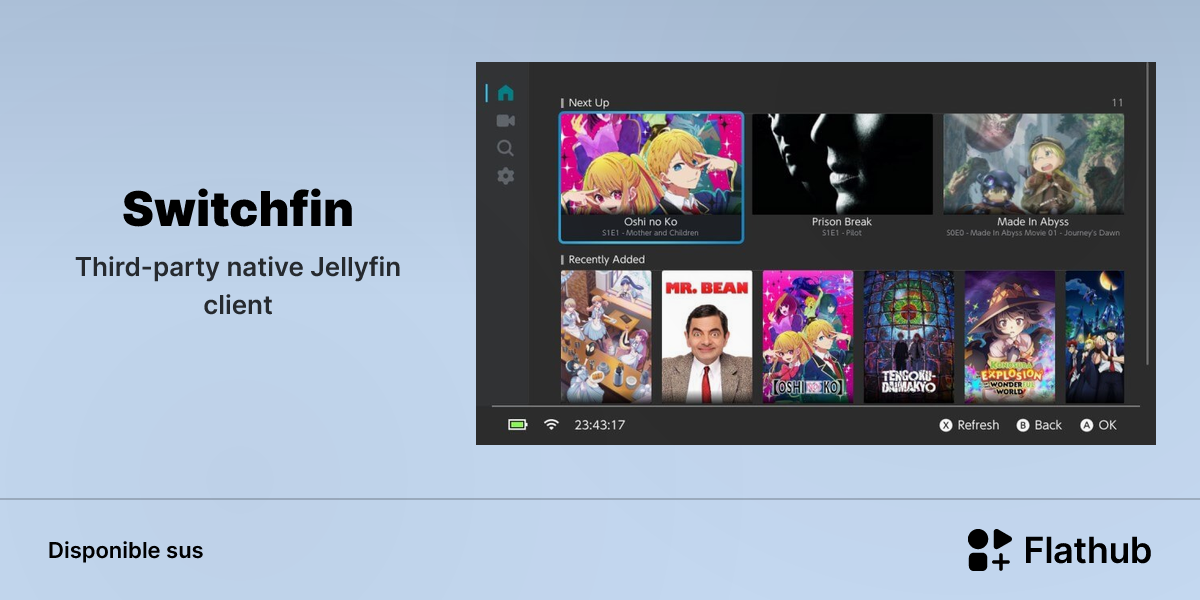Open the settings gear in sidebar

(x=505, y=176)
